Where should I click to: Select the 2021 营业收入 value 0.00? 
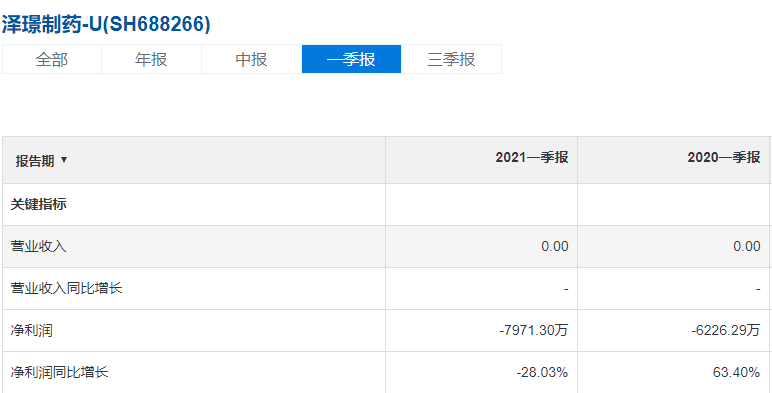[x=555, y=246]
